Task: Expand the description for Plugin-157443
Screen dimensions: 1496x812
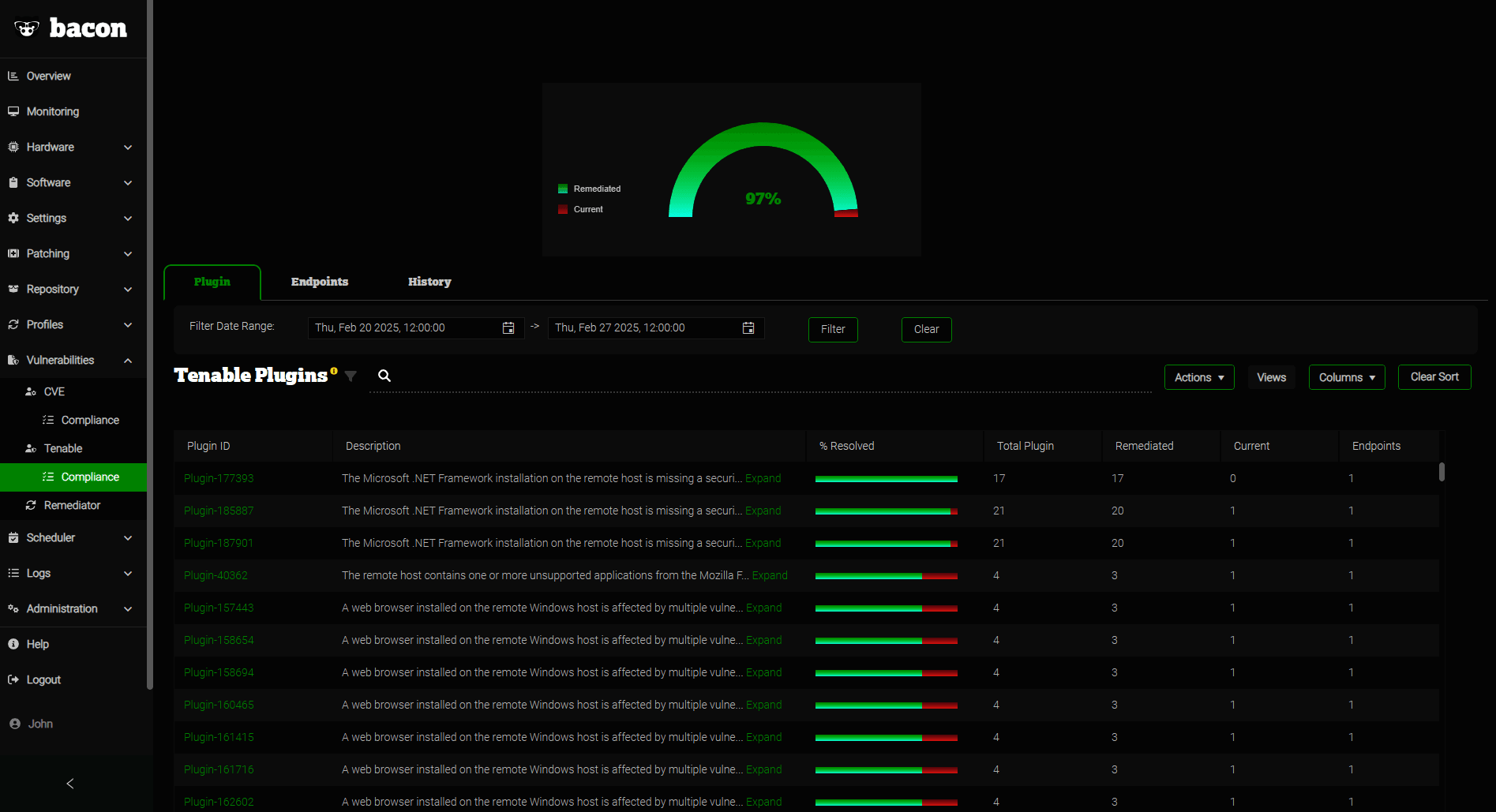Action: (764, 608)
